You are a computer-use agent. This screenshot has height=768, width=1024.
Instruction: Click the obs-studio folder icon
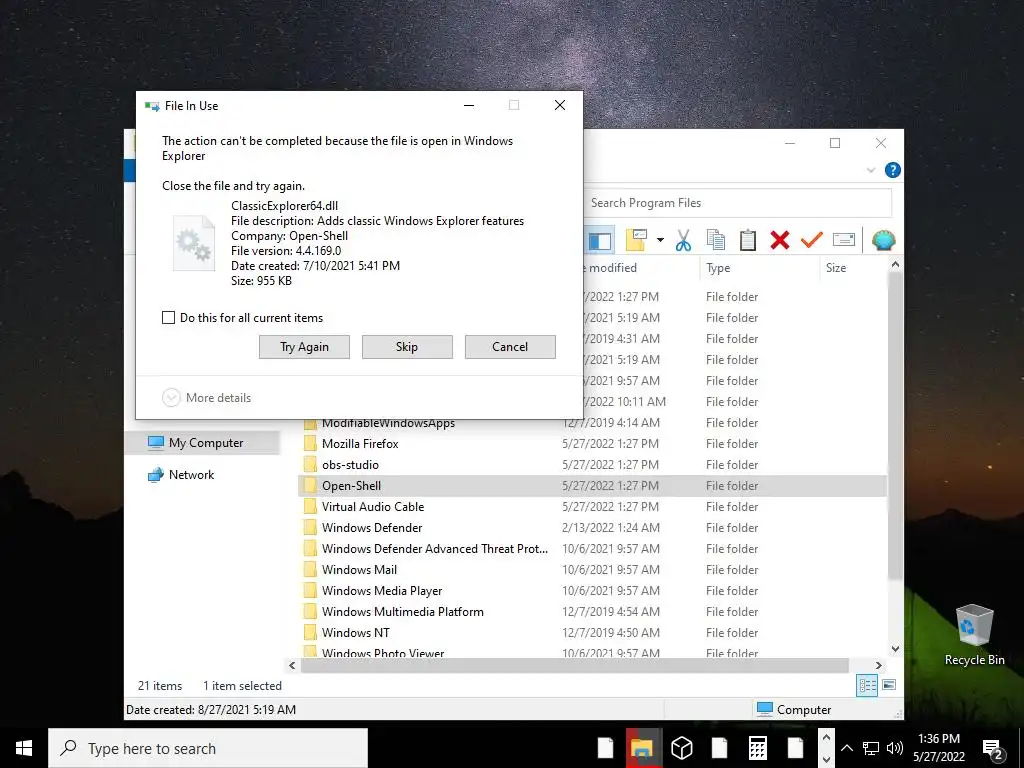click(310, 464)
